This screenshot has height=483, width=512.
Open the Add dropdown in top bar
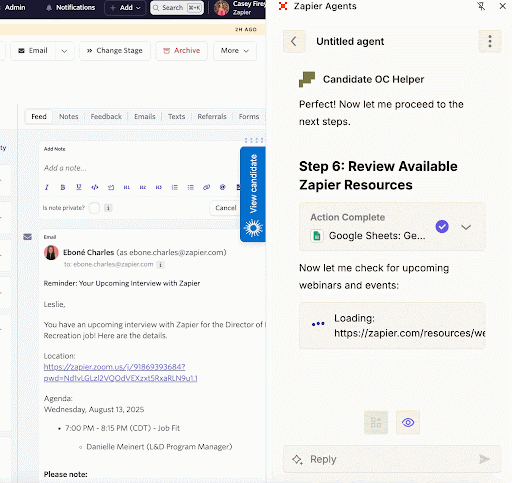[125, 8]
